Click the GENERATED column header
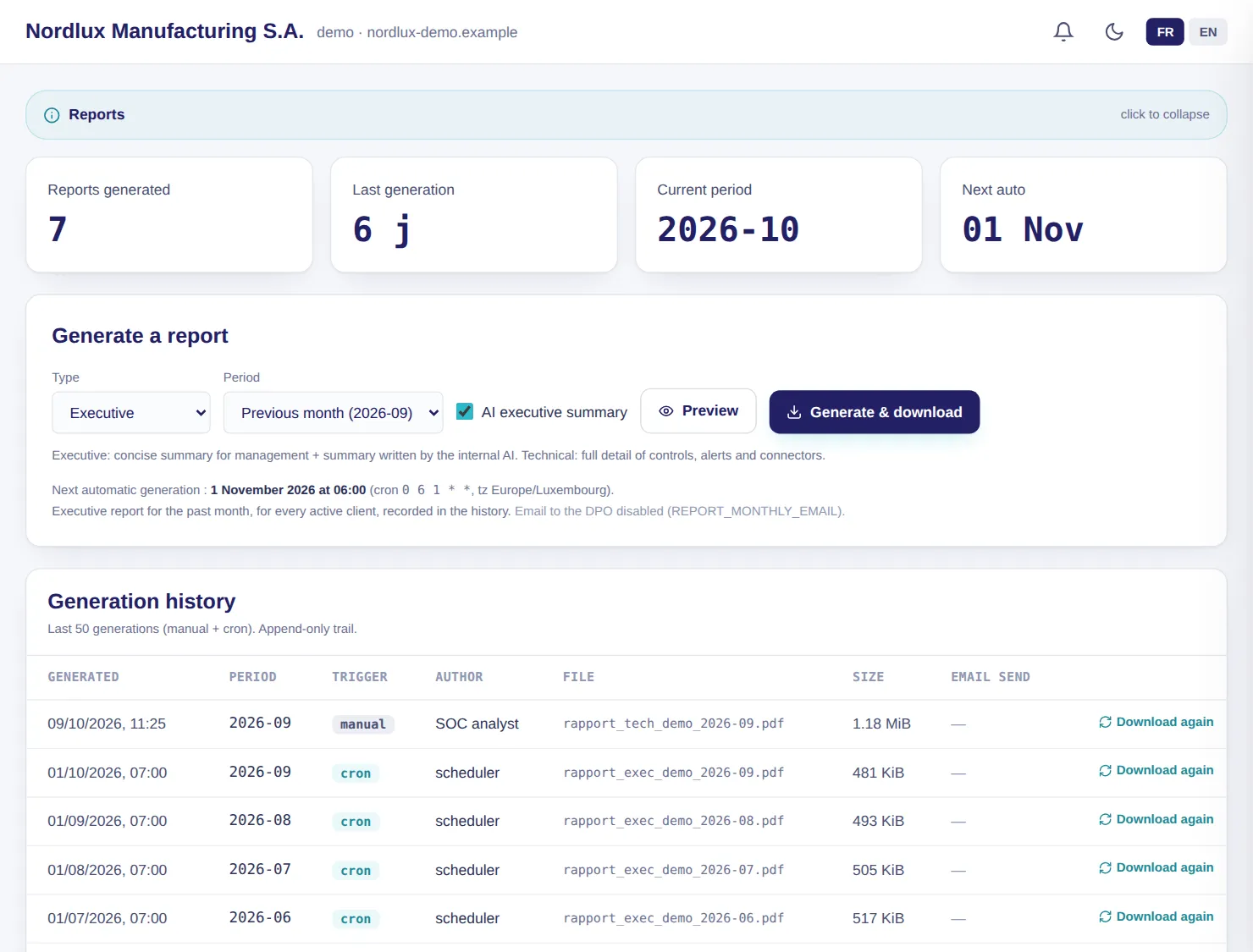Image resolution: width=1253 pixels, height=952 pixels. (x=83, y=677)
